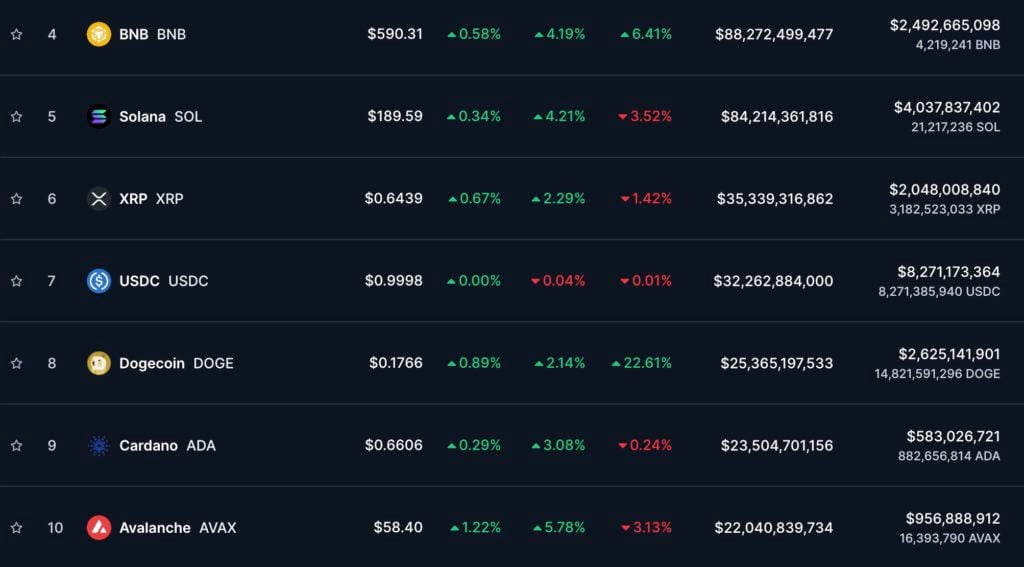1024x567 pixels.
Task: Favorite Dogecoin with its star
Action: point(16,363)
